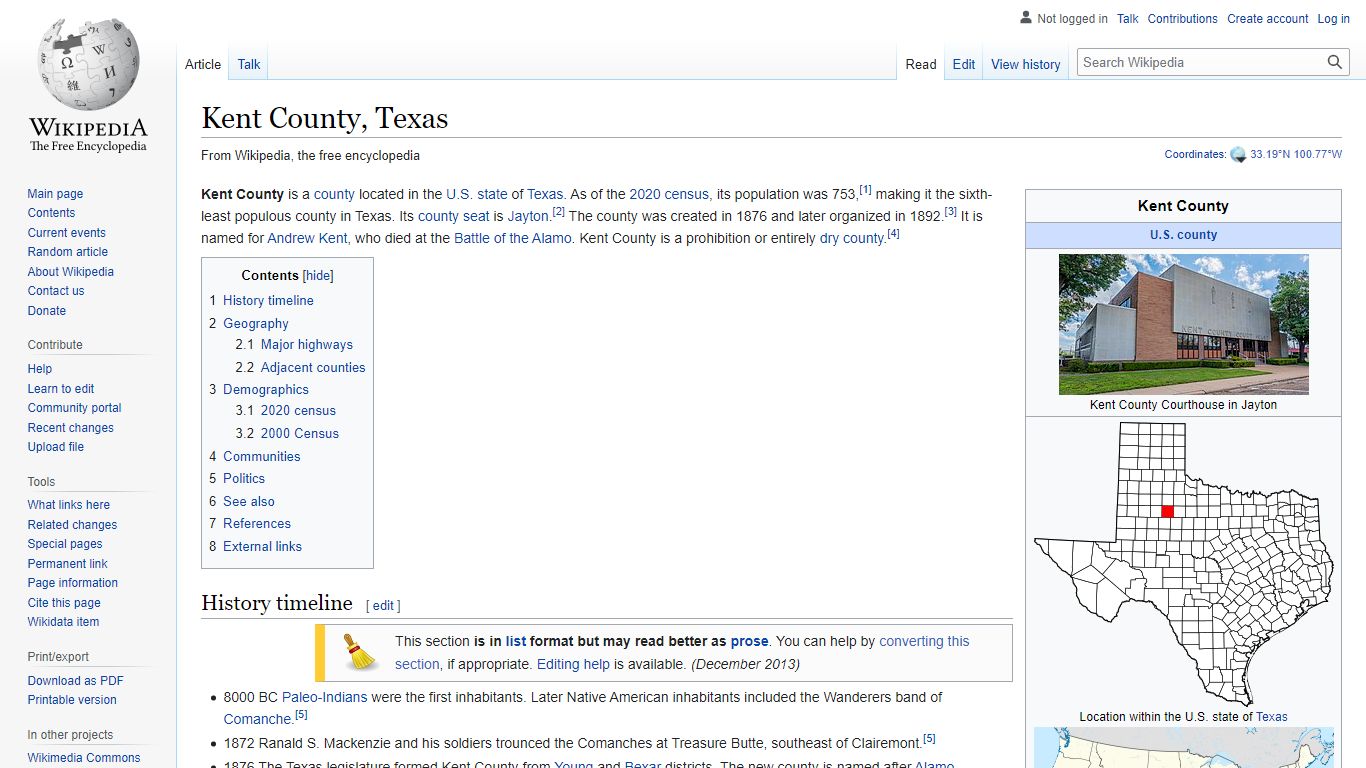The height and width of the screenshot is (768, 1366).
Task: Jump to Politics in contents
Action: [x=244, y=478]
